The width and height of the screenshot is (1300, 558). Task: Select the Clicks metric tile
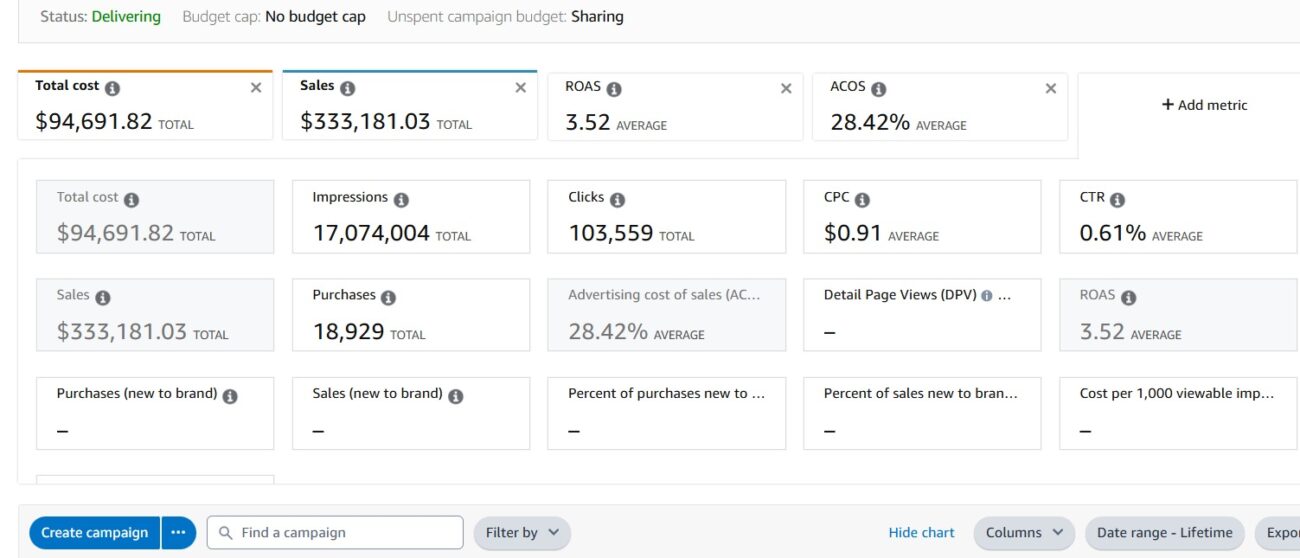(x=666, y=217)
